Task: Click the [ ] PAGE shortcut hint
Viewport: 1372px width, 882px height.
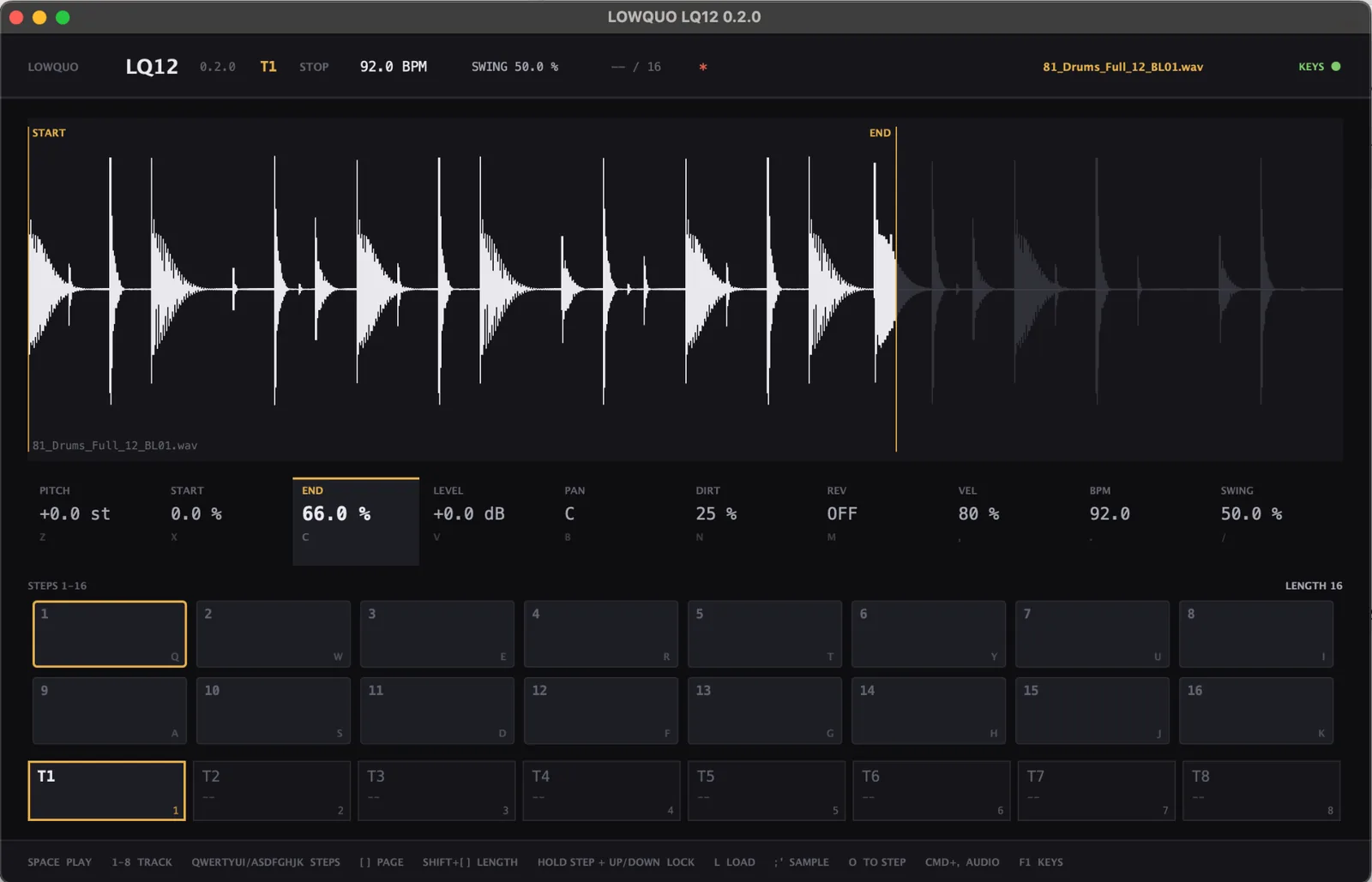Action: tap(382, 862)
